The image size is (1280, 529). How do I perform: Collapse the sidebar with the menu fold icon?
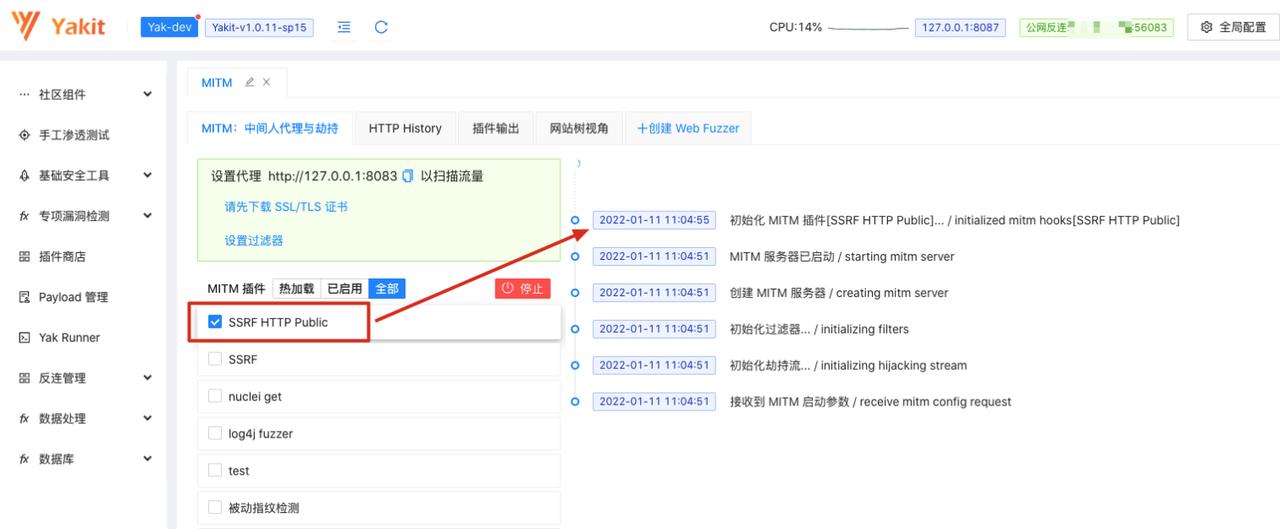point(344,28)
